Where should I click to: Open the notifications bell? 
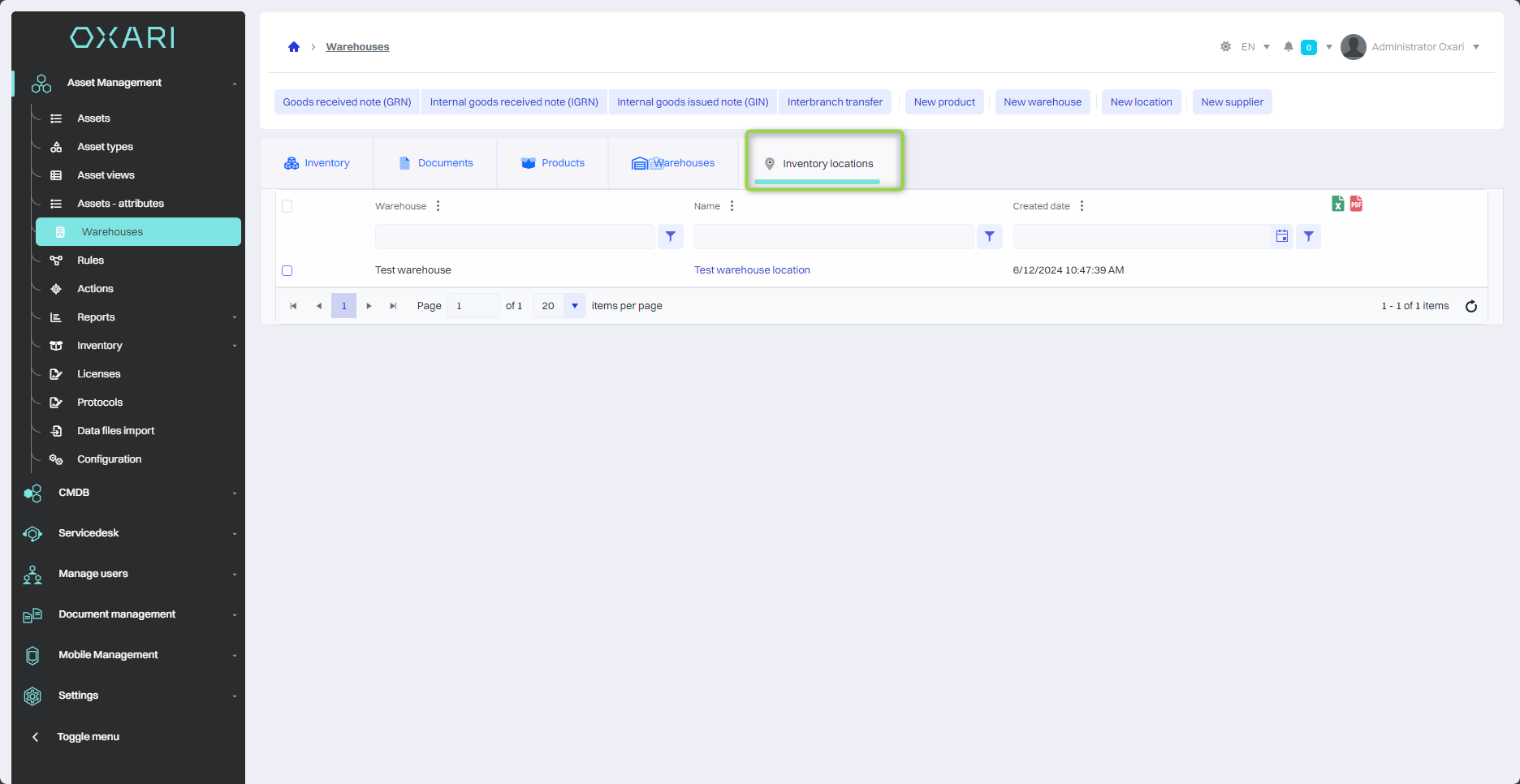1288,47
